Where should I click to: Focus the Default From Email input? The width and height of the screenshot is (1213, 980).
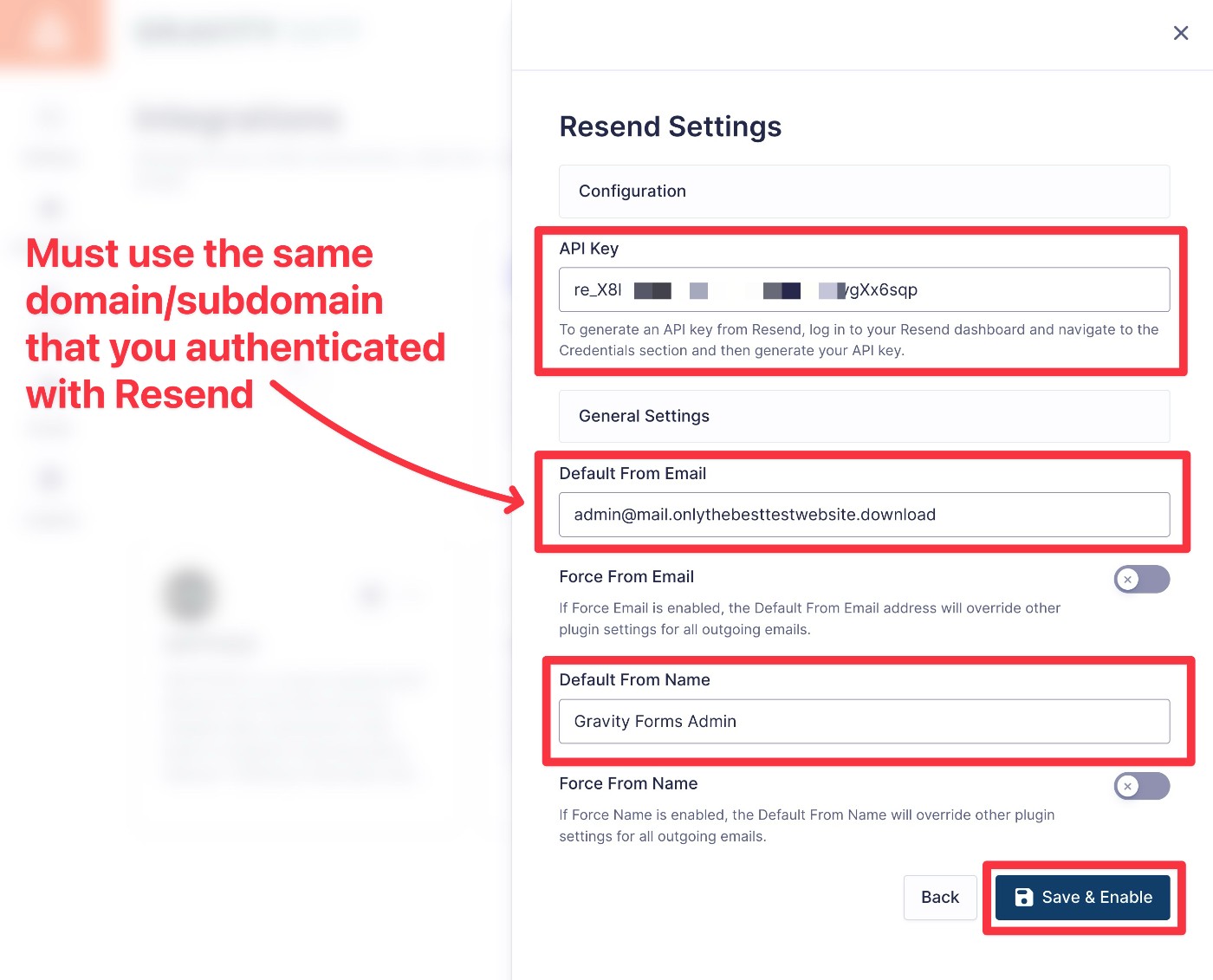(x=864, y=515)
